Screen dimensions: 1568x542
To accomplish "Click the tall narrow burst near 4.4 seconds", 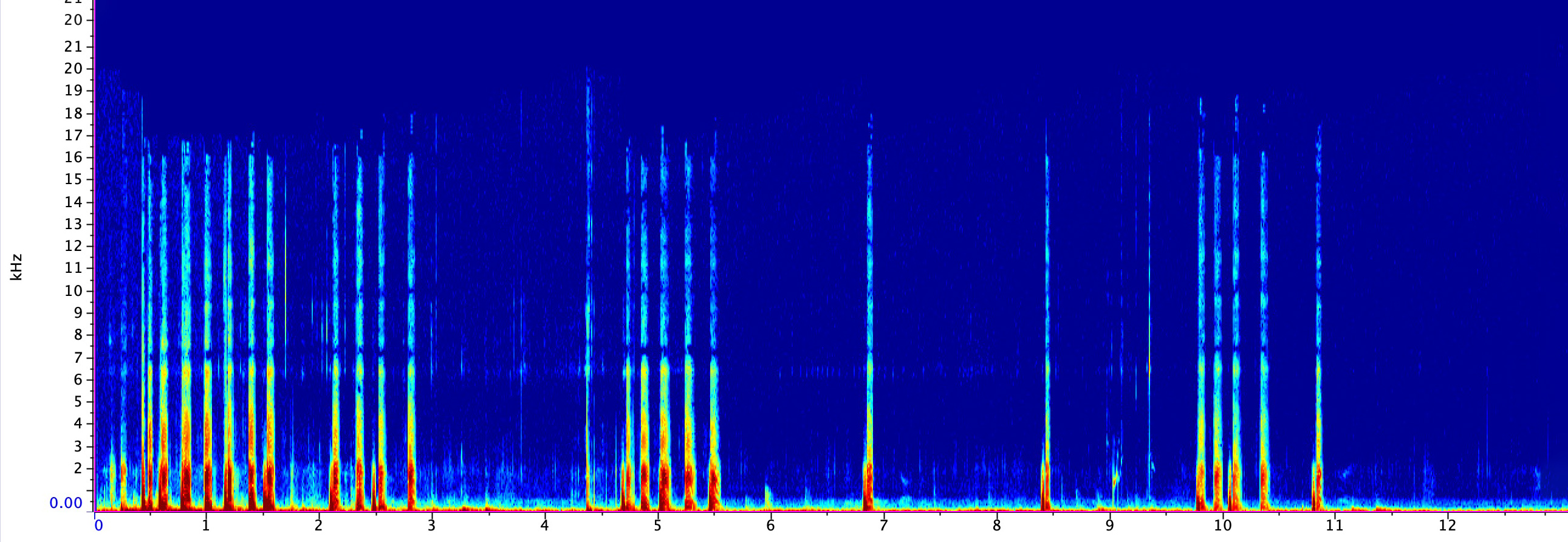I will tap(588, 304).
